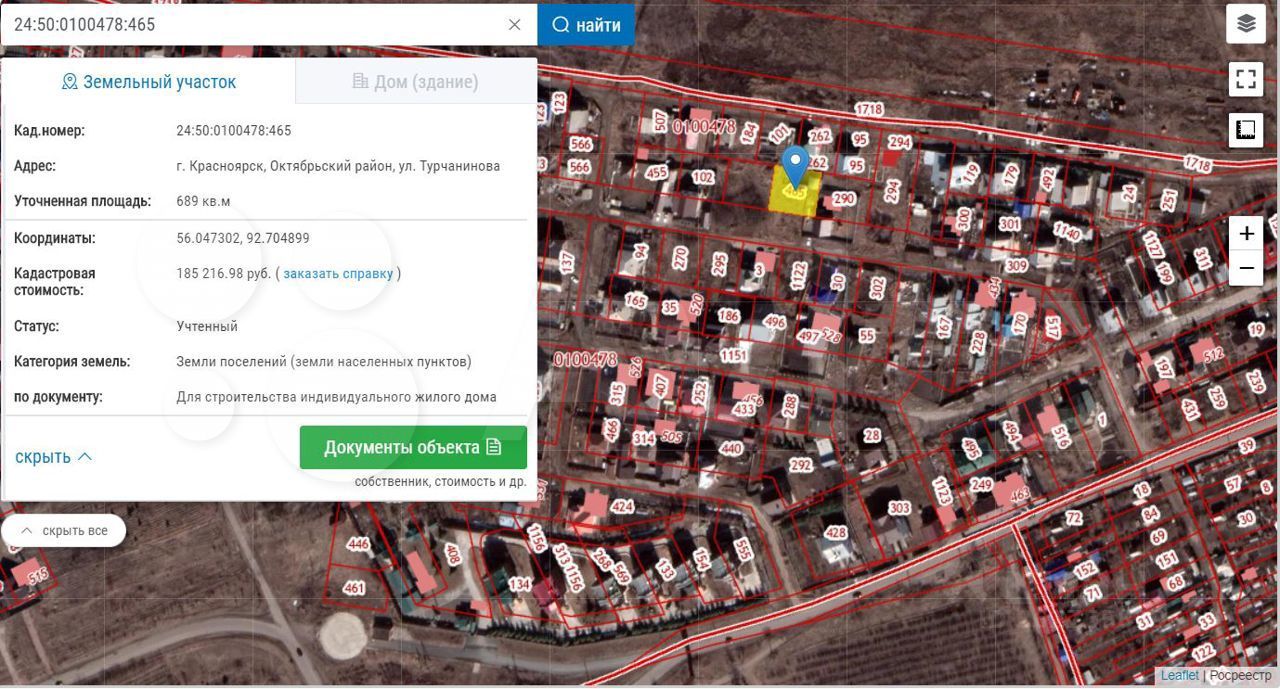Click parcel labeled 102 on map

click(703, 178)
